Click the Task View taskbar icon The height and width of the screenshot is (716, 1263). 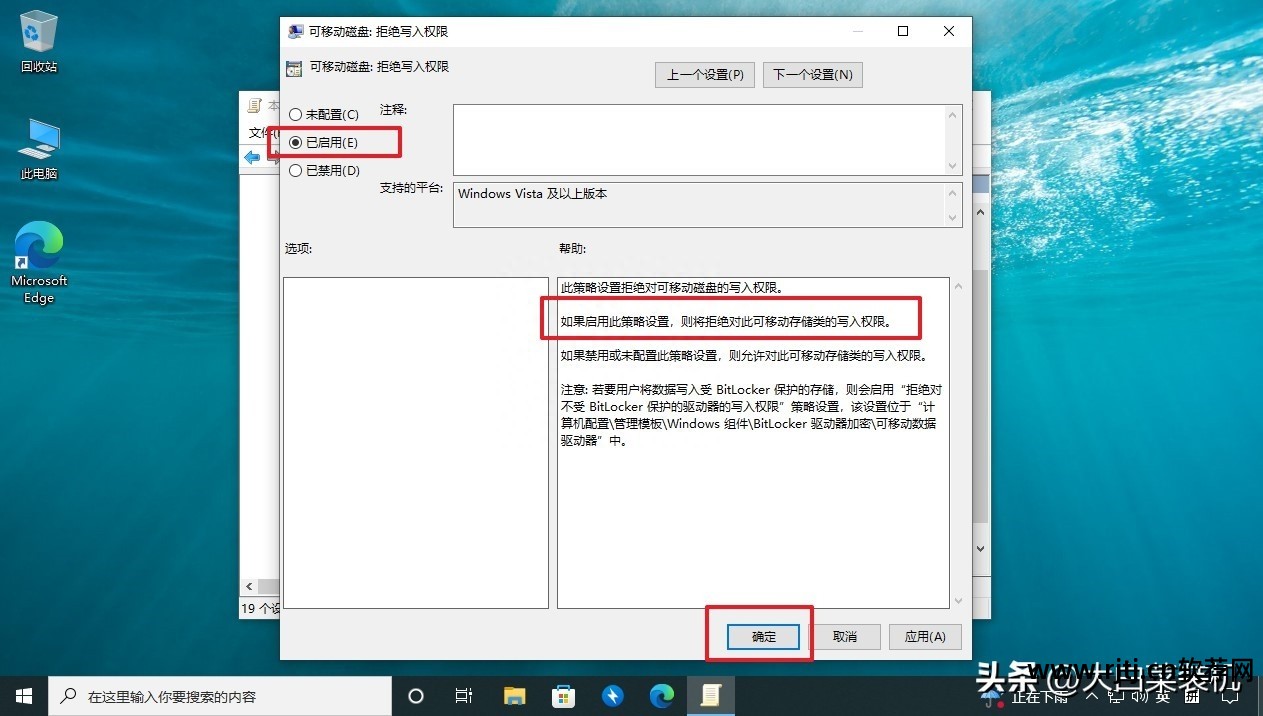464,696
